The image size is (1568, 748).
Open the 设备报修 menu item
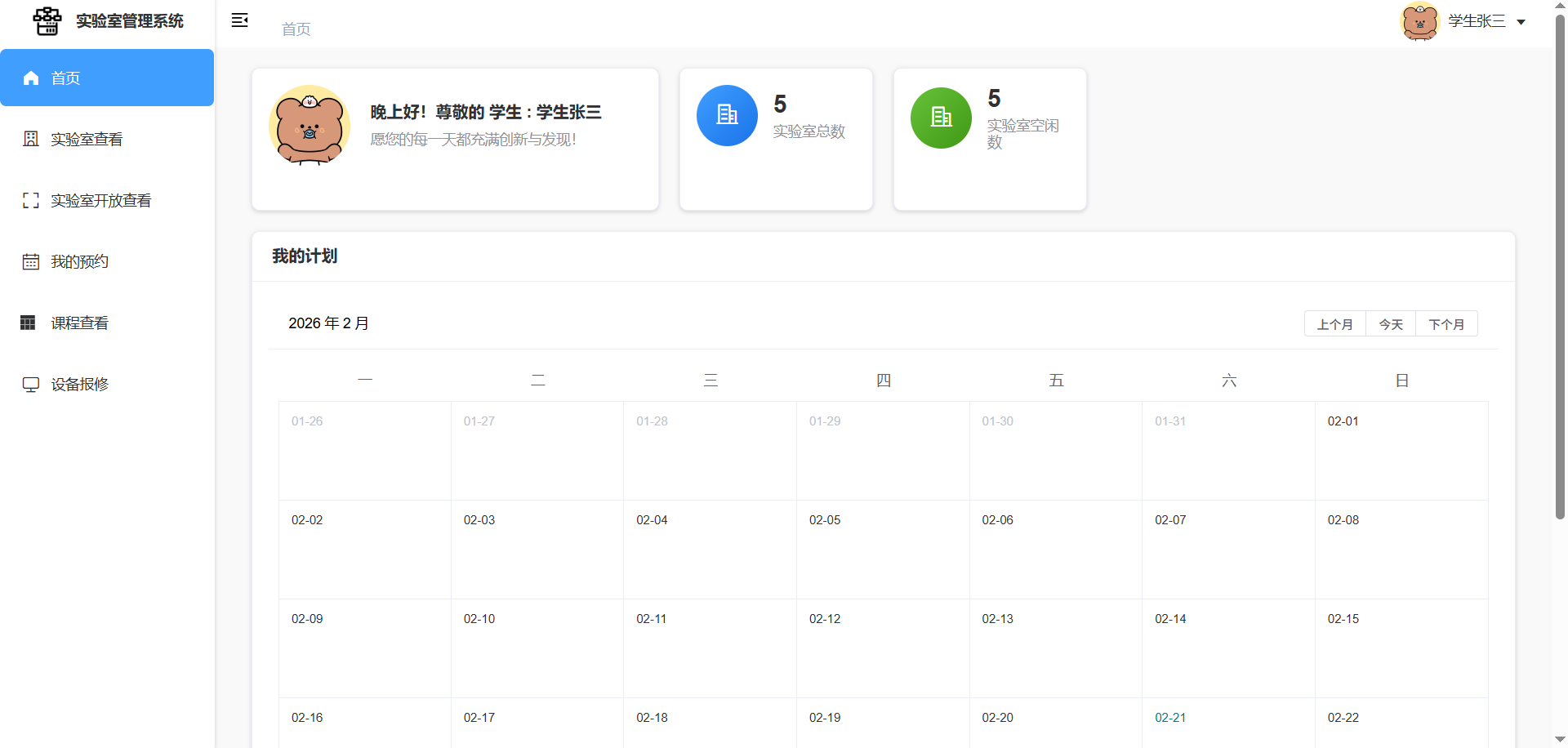point(107,384)
